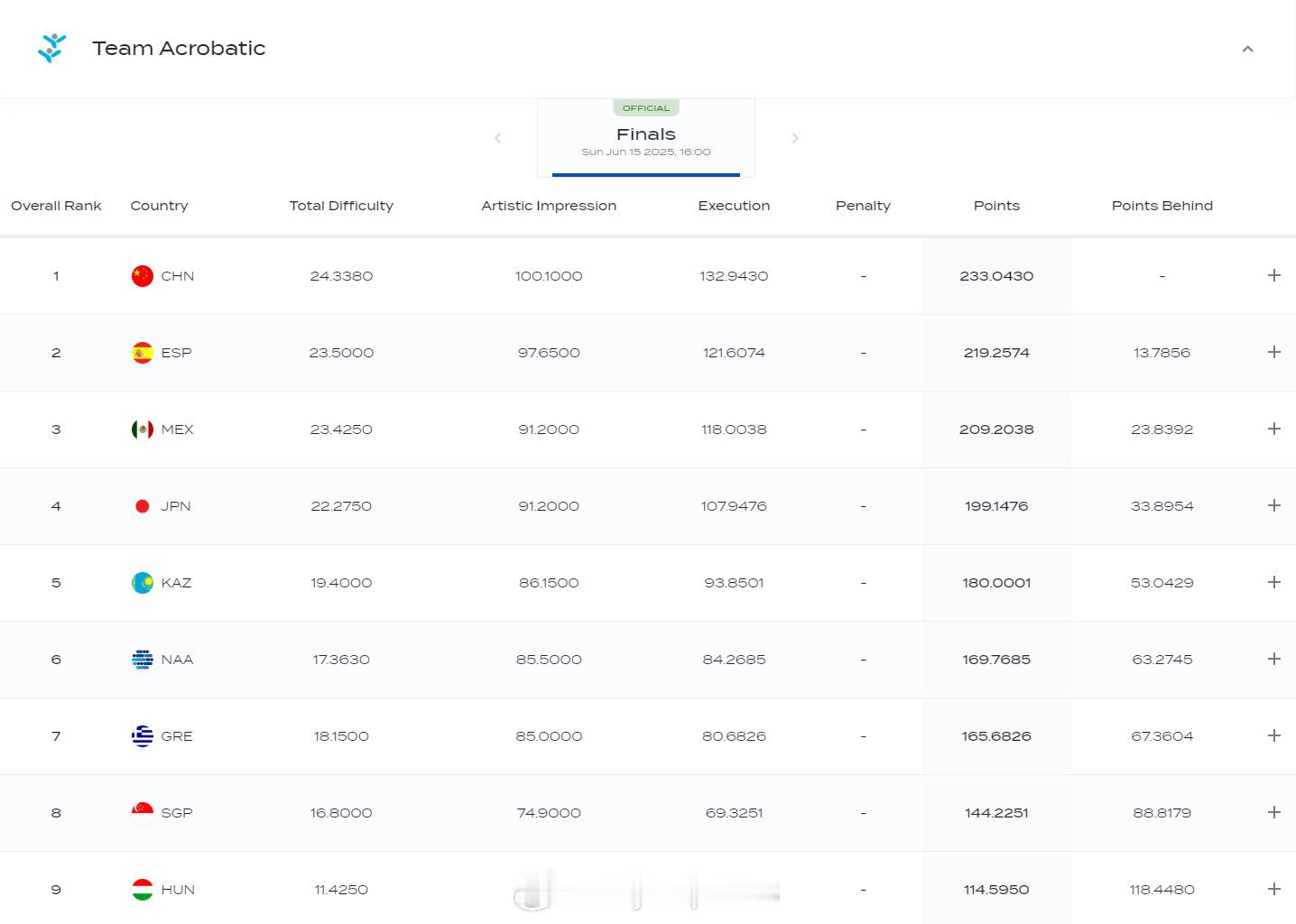Click KAZ execution score 93.8501

coord(734,583)
